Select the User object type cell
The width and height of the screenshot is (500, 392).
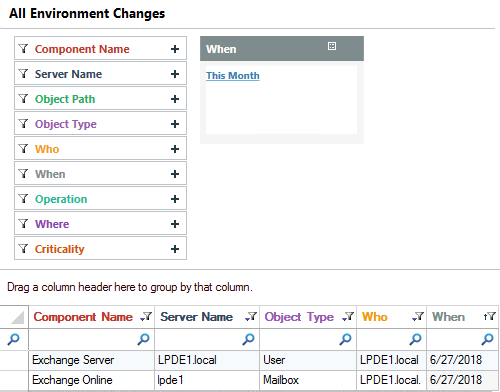308,360
